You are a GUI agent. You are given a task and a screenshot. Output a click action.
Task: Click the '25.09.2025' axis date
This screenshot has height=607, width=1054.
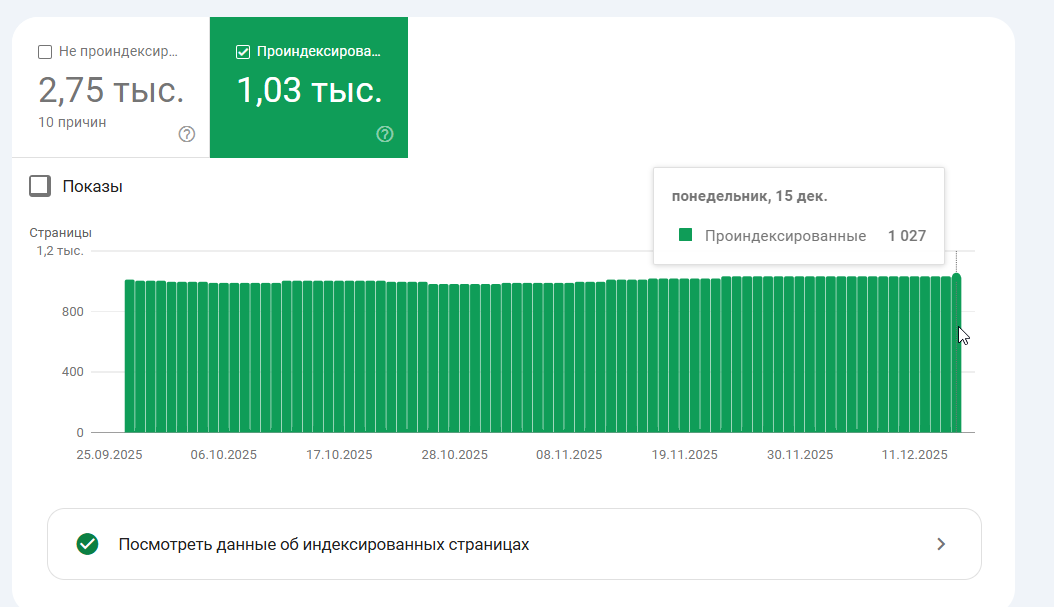coord(109,455)
